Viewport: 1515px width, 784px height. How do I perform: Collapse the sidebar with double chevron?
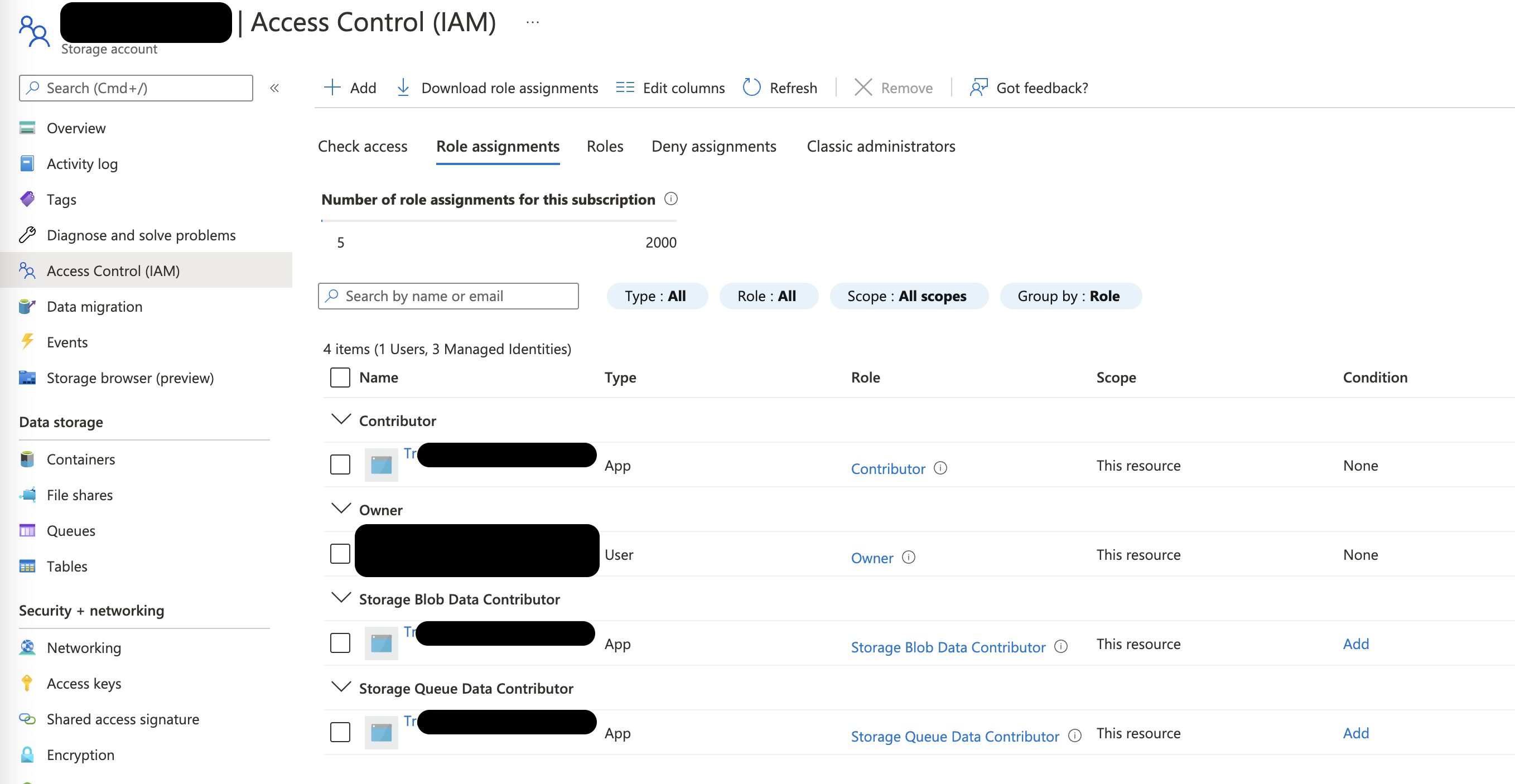point(274,88)
